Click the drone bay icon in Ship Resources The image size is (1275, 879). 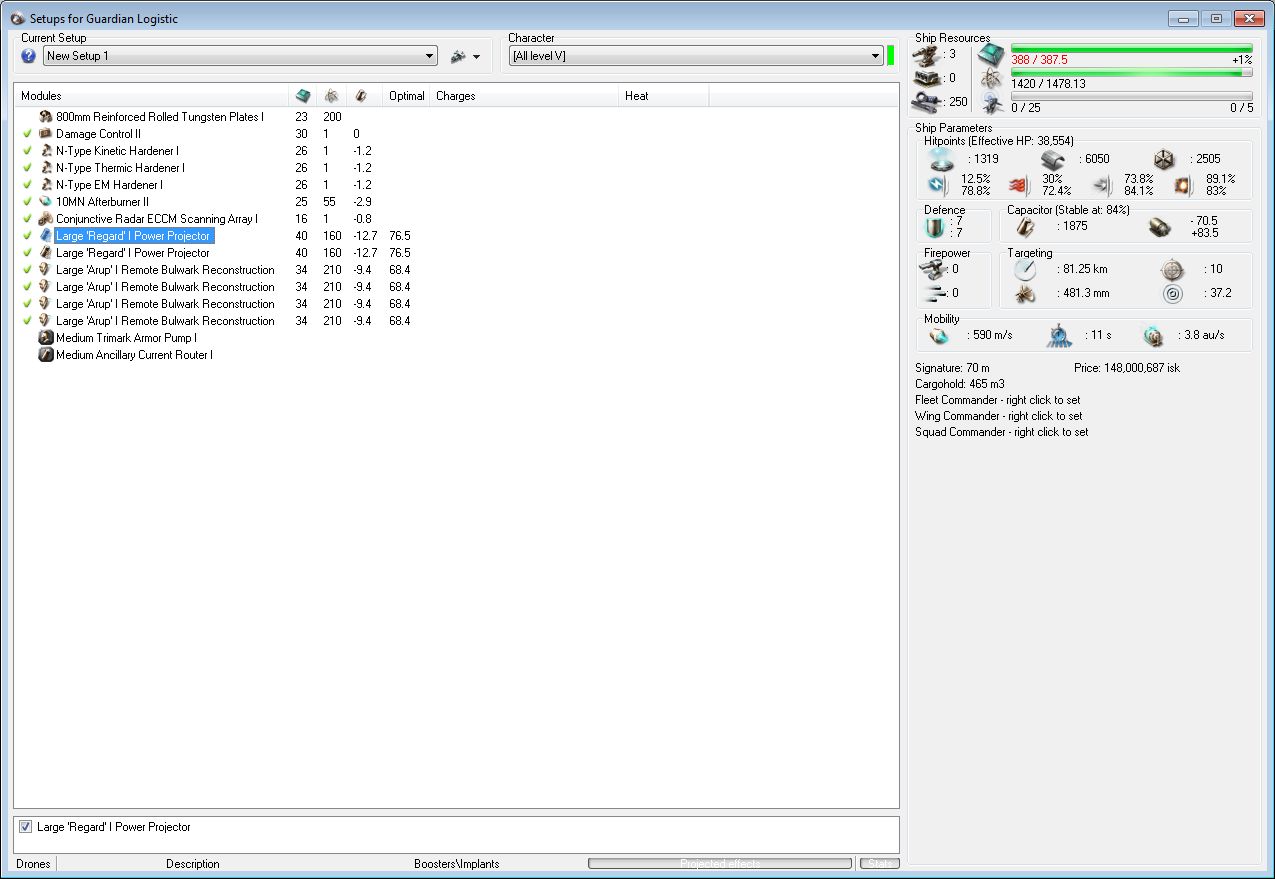(x=991, y=102)
